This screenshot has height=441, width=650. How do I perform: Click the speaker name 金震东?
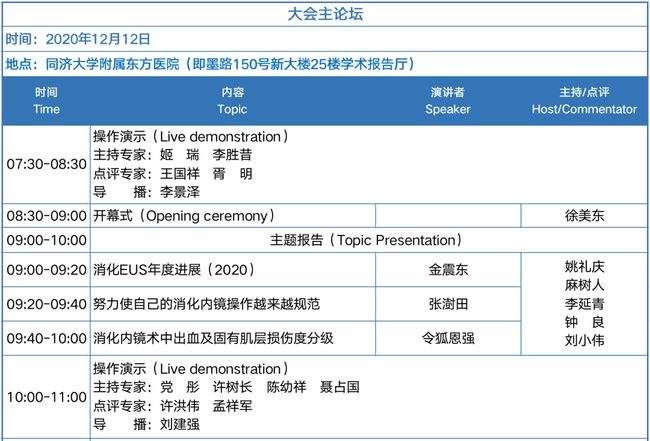[x=448, y=270]
